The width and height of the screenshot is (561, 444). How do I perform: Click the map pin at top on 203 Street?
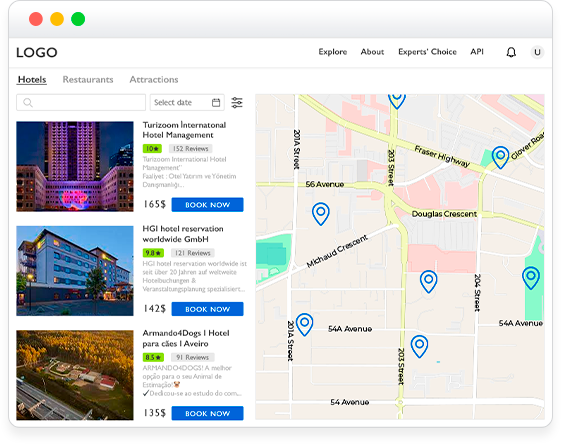pos(396,100)
